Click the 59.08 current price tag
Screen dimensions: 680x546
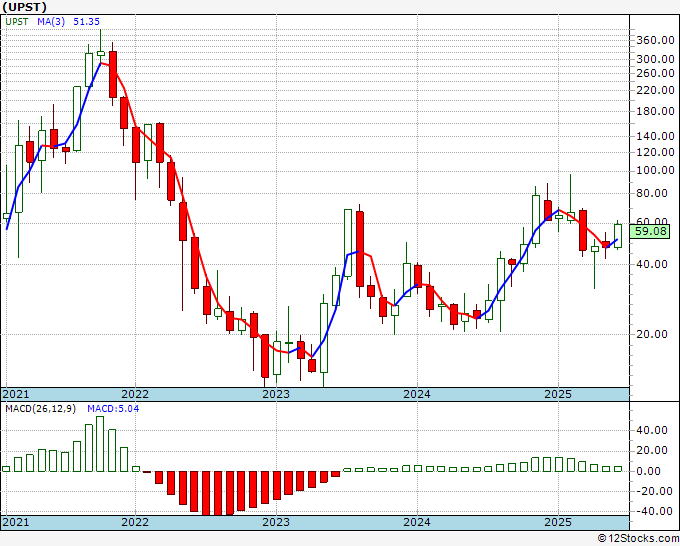(x=650, y=231)
